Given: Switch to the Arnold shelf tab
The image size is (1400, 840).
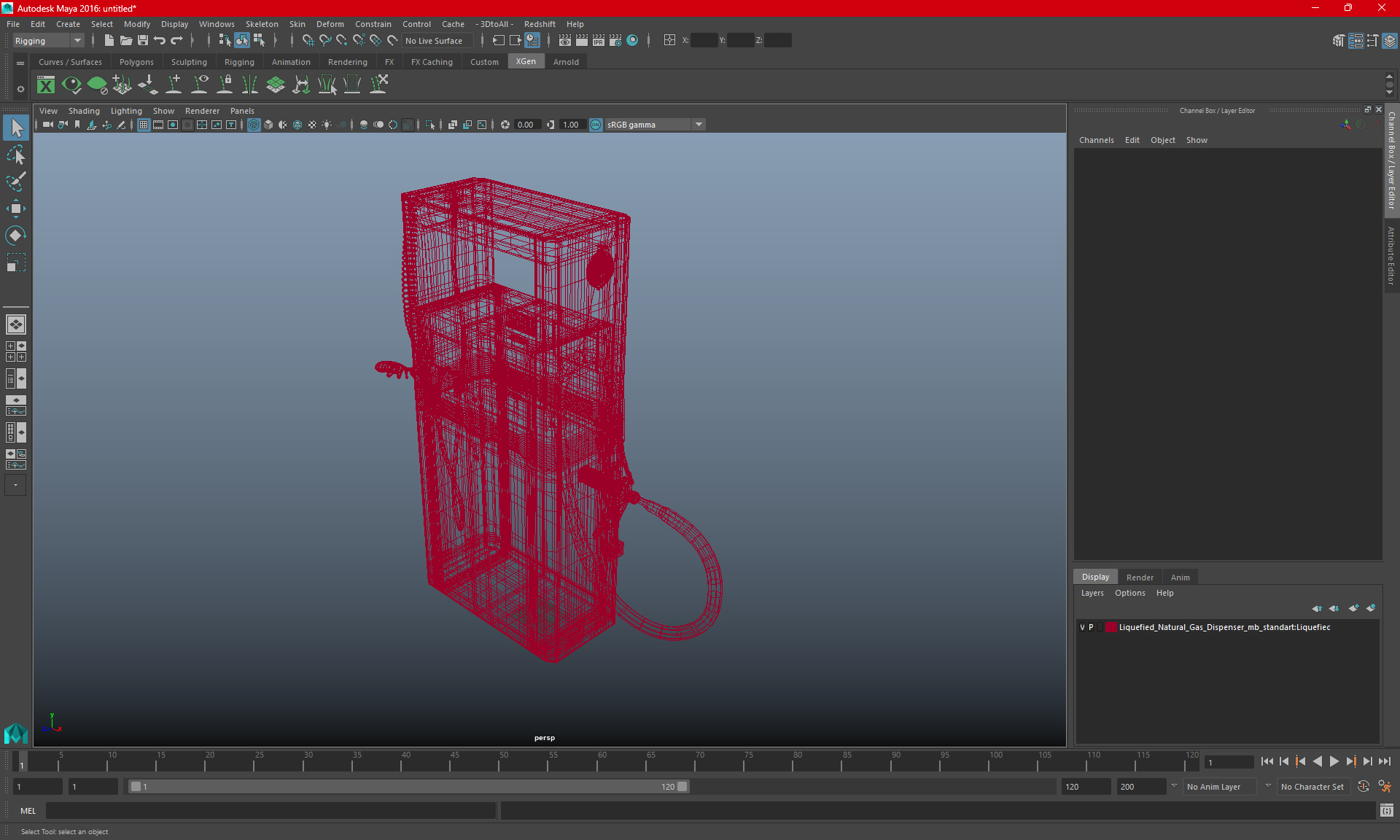Looking at the screenshot, I should click(566, 62).
